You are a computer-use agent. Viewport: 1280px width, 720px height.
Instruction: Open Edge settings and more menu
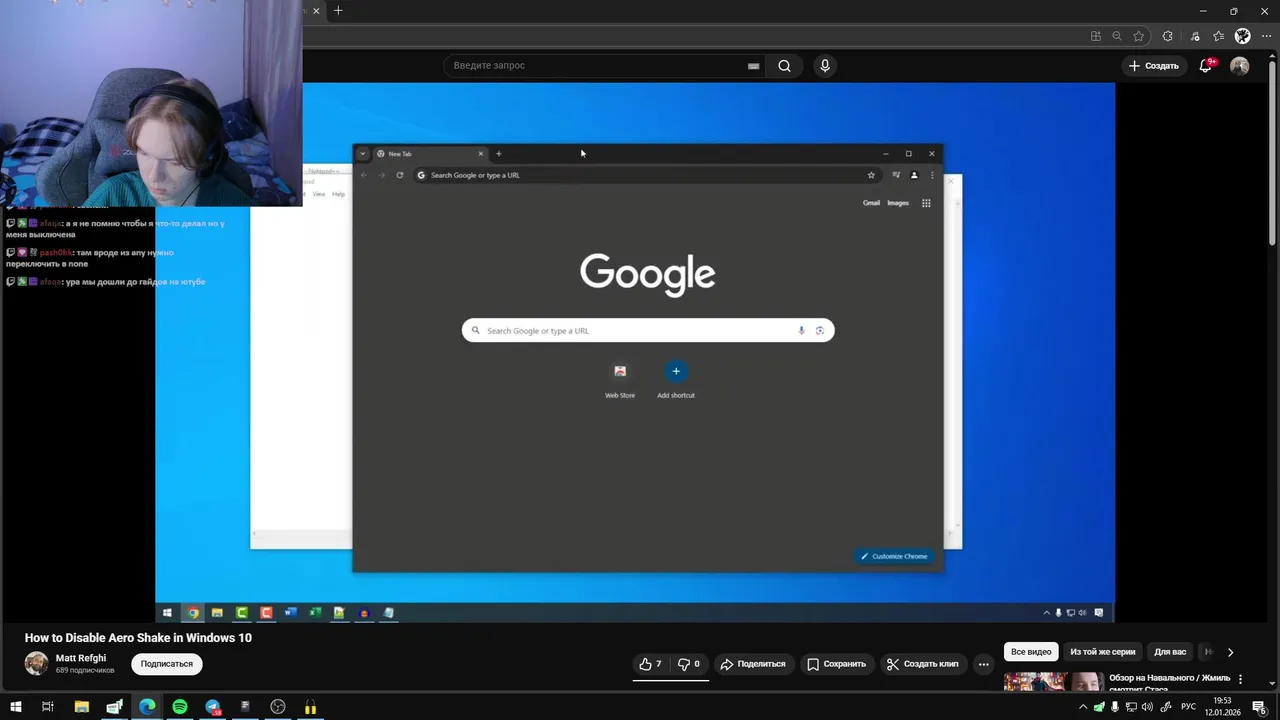(x=1266, y=36)
